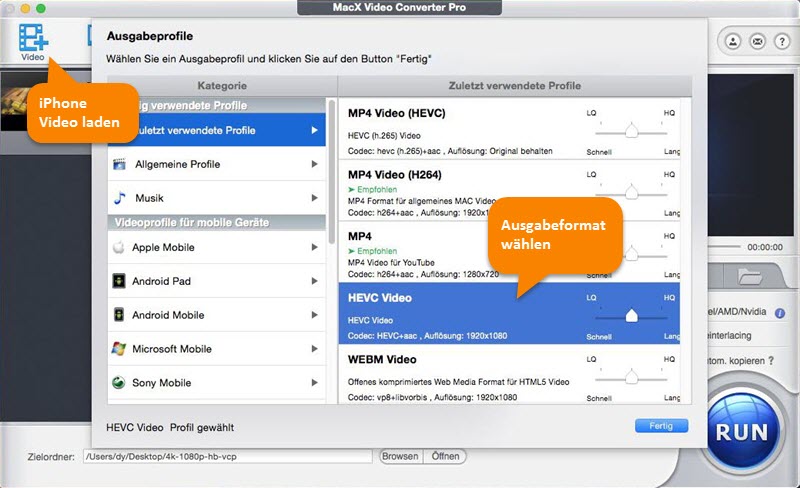This screenshot has height=488, width=800.
Task: Adjust quality slider for MP4 Video (HEVC)
Action: pyautogui.click(x=632, y=131)
